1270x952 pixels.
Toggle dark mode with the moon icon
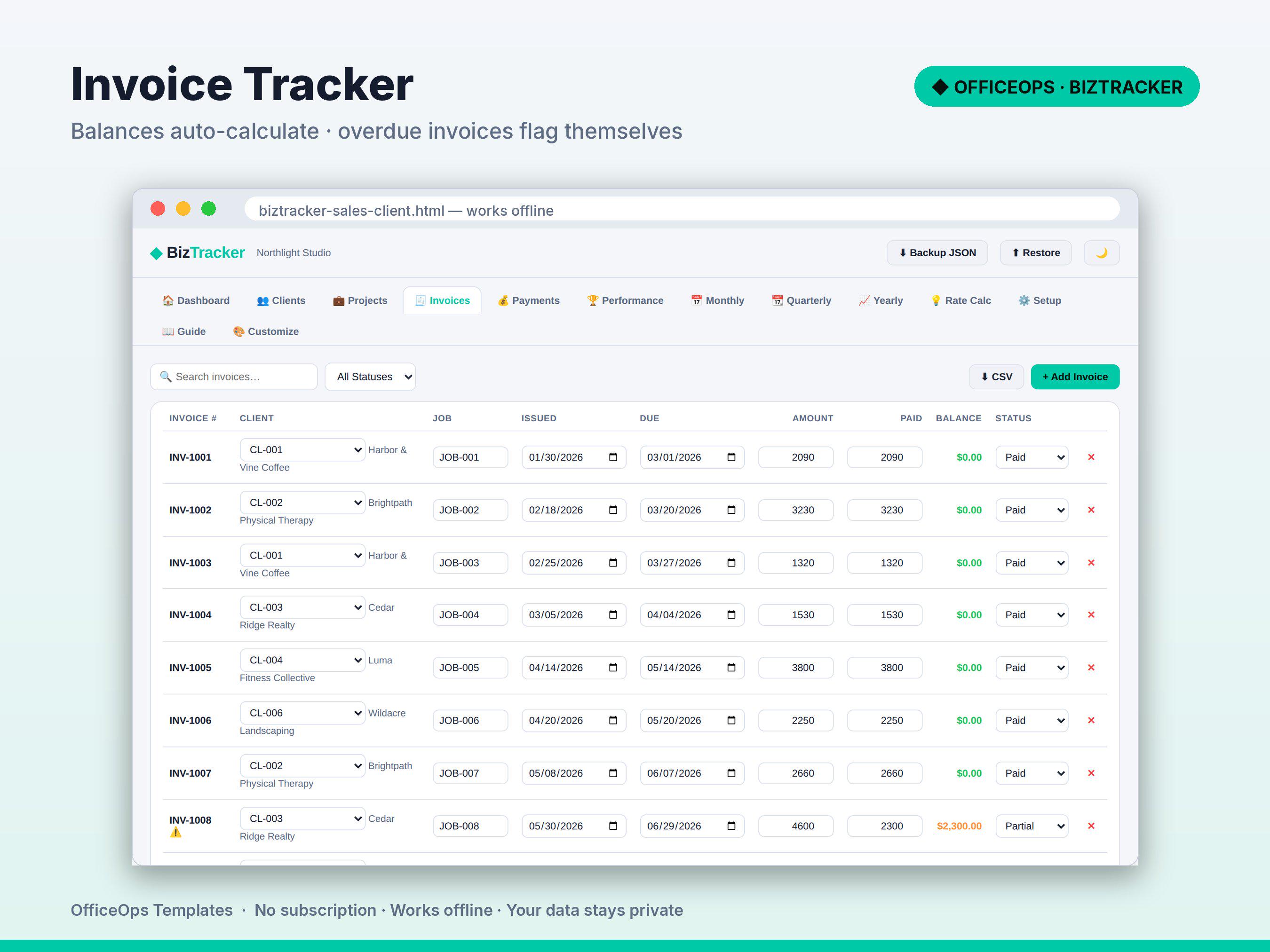(x=1101, y=253)
